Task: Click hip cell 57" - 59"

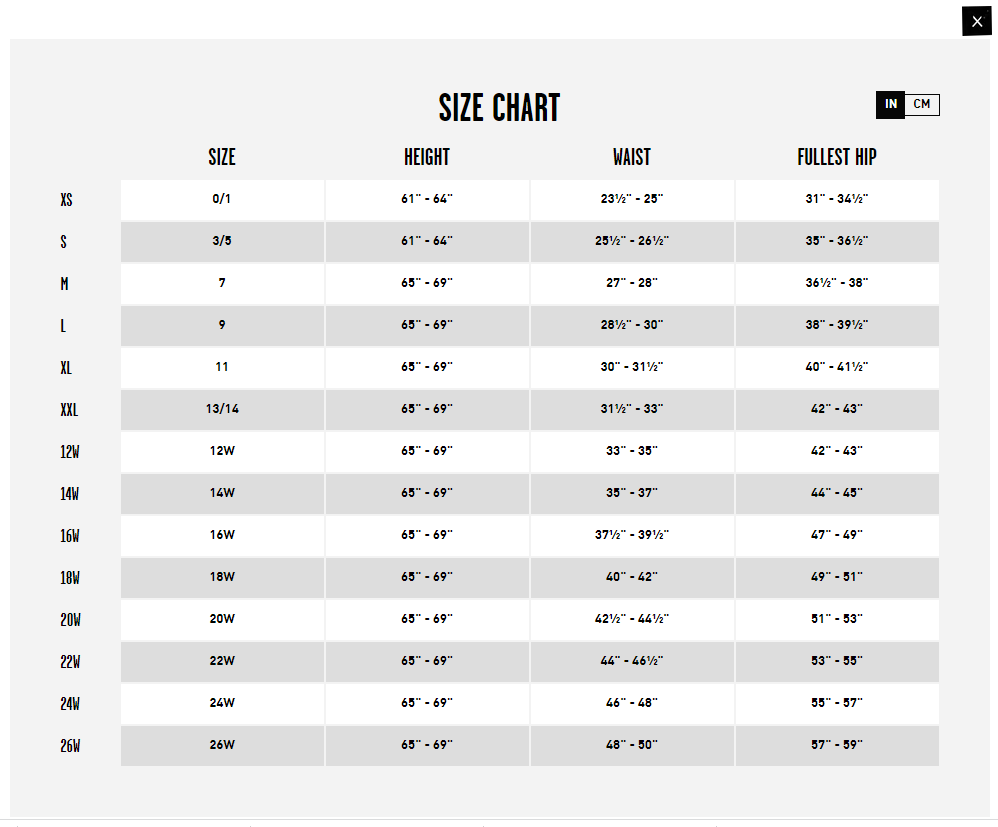Action: 837,746
